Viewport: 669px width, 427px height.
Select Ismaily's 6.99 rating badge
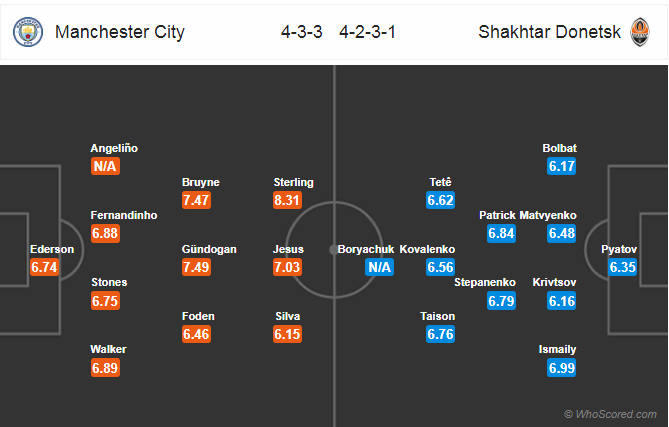pyautogui.click(x=561, y=368)
